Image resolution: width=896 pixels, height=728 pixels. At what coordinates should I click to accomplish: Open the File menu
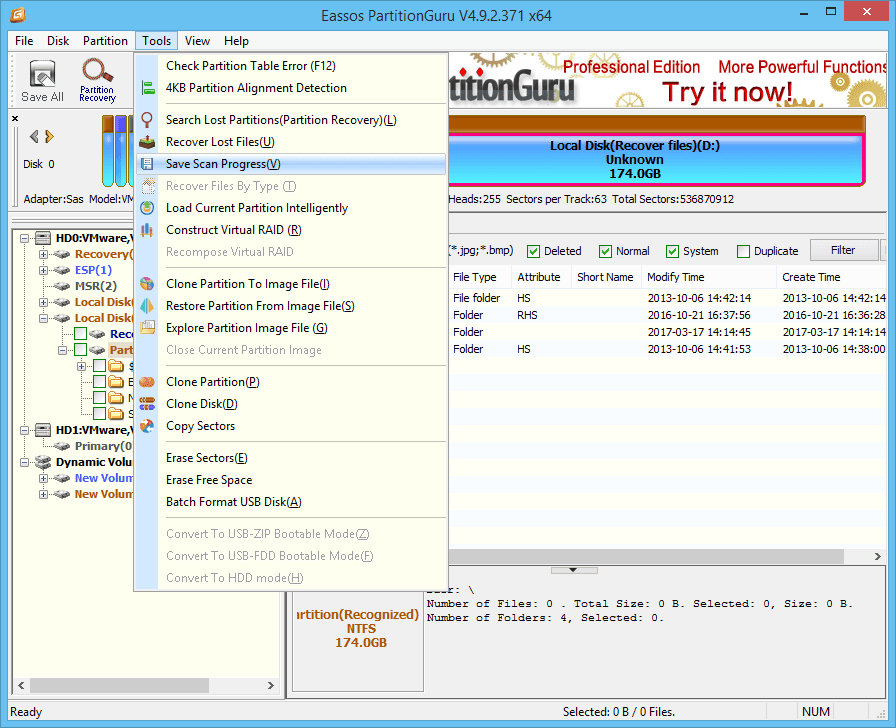tap(24, 41)
